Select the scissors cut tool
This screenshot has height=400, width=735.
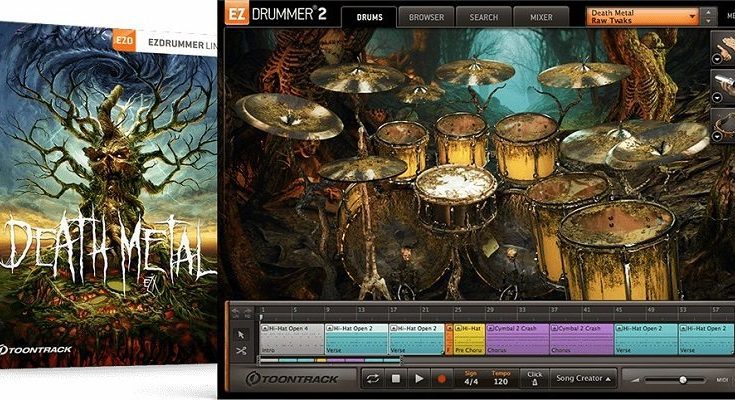(241, 350)
